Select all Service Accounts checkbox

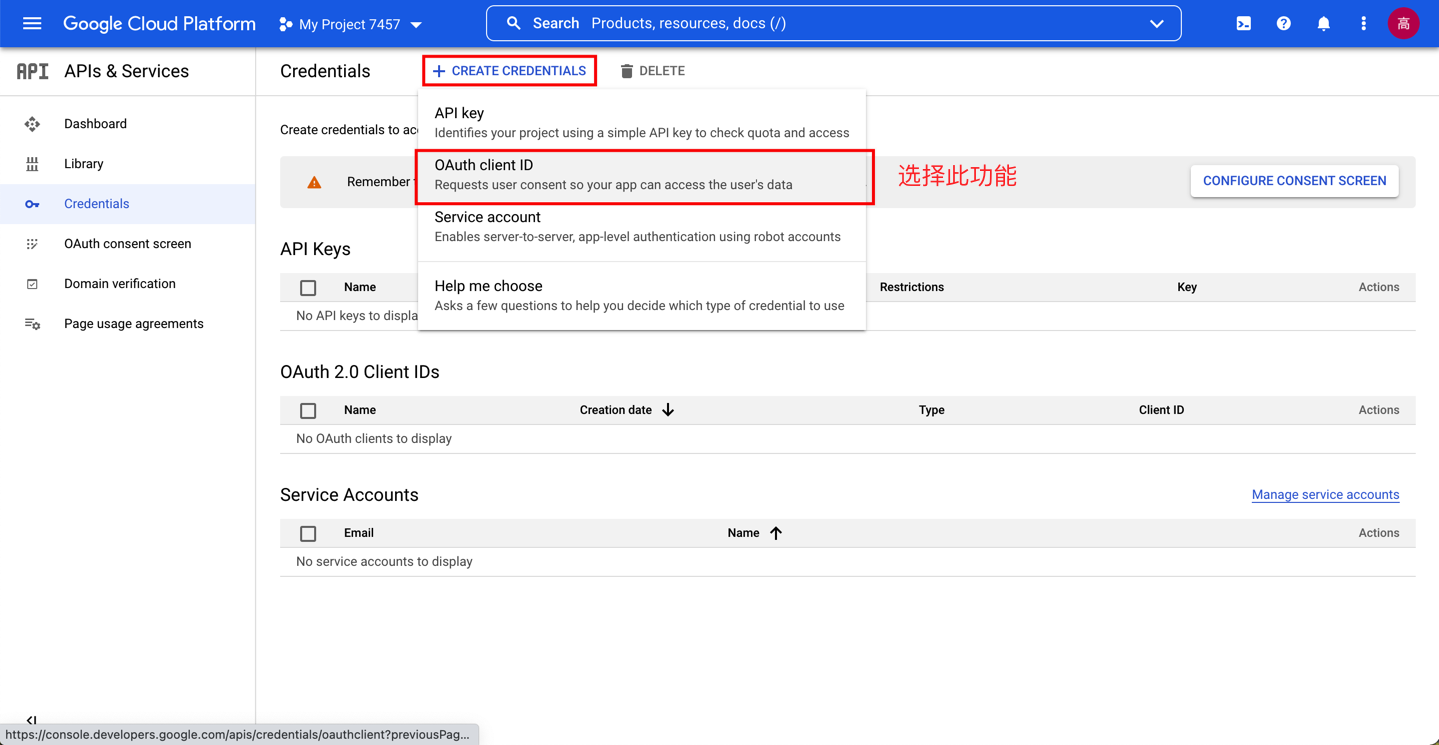[308, 534]
